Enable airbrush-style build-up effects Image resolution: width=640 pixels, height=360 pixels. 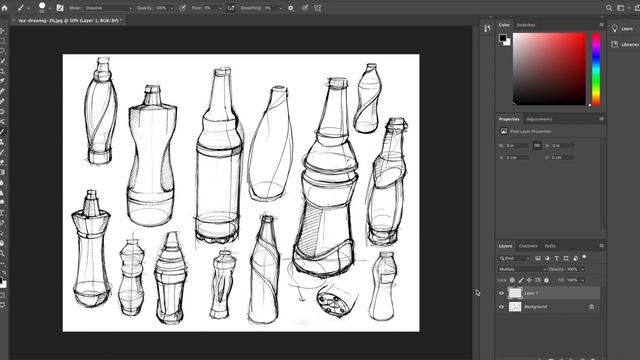click(x=231, y=8)
